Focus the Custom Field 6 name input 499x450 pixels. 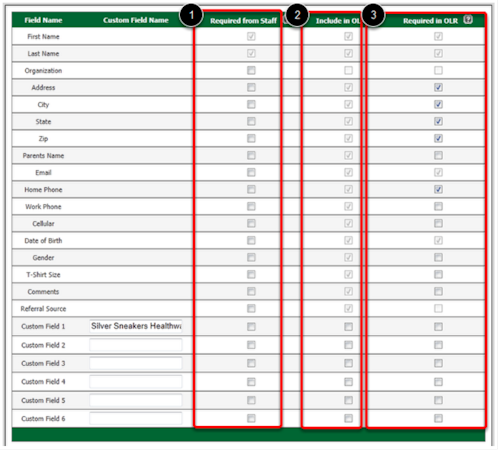[136, 418]
